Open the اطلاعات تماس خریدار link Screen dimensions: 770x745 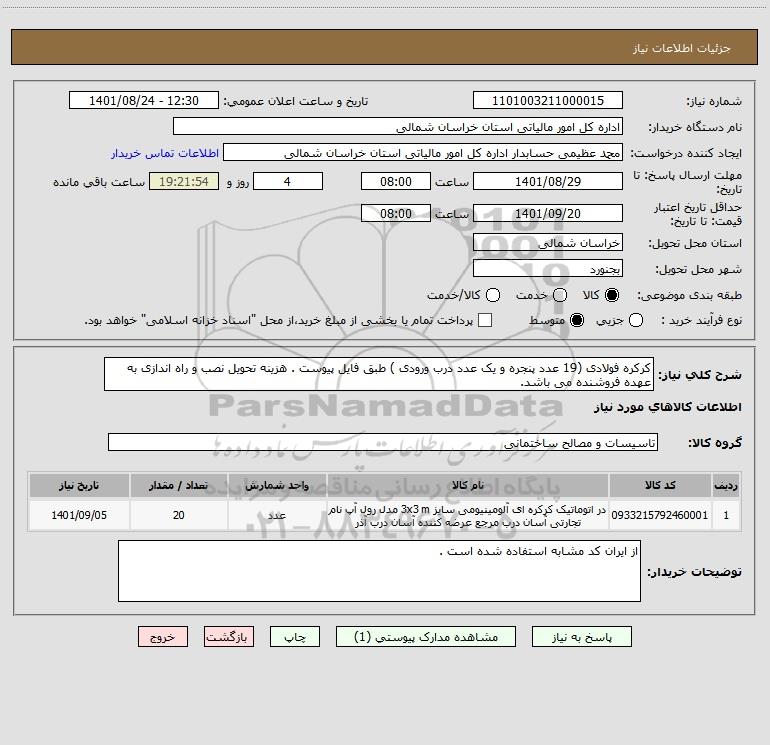pos(165,153)
